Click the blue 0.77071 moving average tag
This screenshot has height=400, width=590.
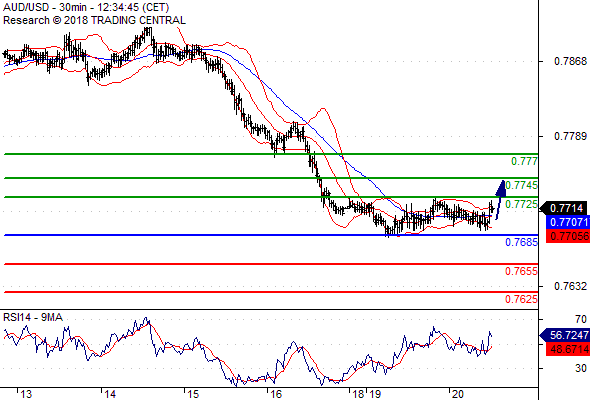[568, 222]
